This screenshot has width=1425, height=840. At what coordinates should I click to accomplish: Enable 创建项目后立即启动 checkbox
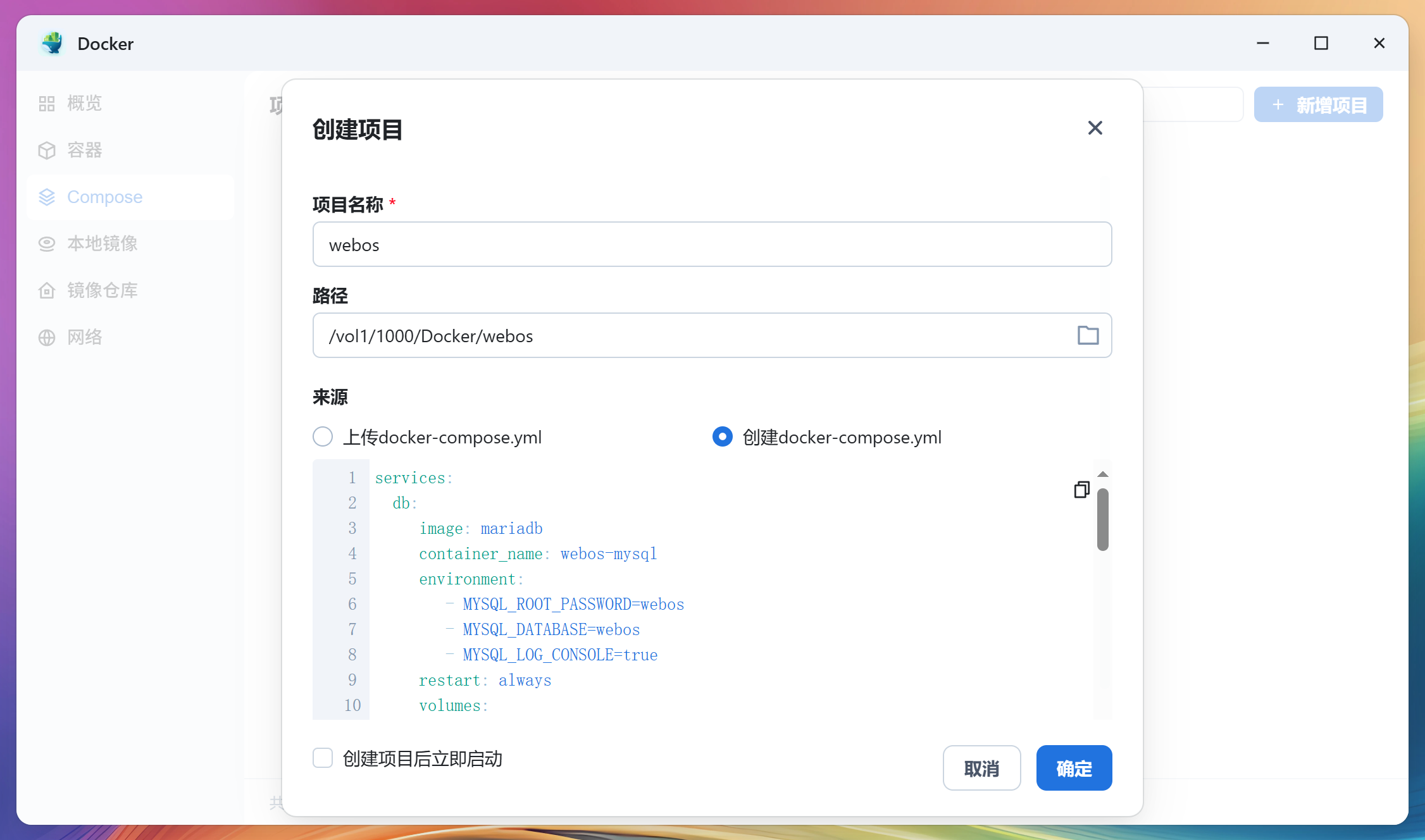323,758
